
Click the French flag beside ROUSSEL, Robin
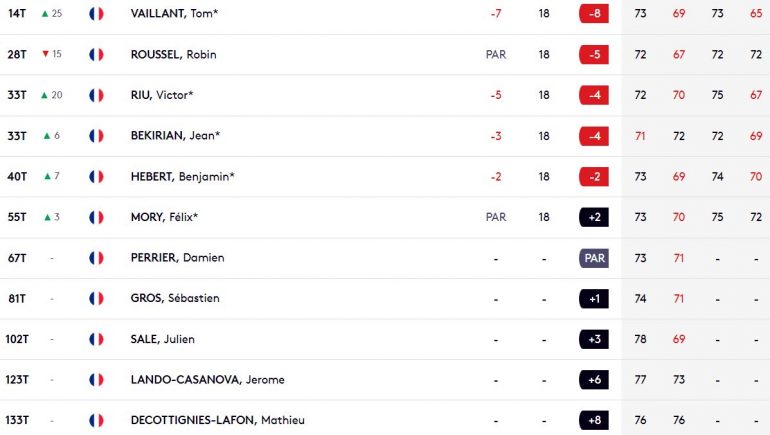[x=96, y=54]
